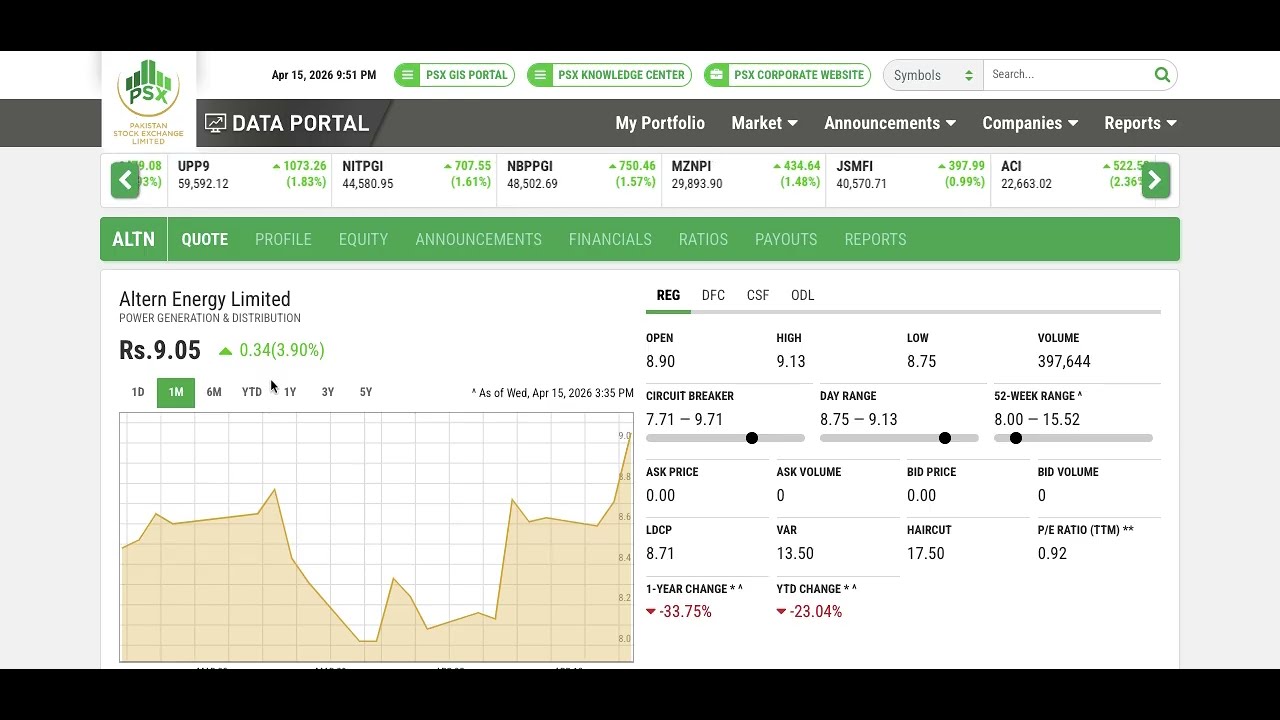Click the search magnifier icon
The image size is (1280, 720).
1162,75
